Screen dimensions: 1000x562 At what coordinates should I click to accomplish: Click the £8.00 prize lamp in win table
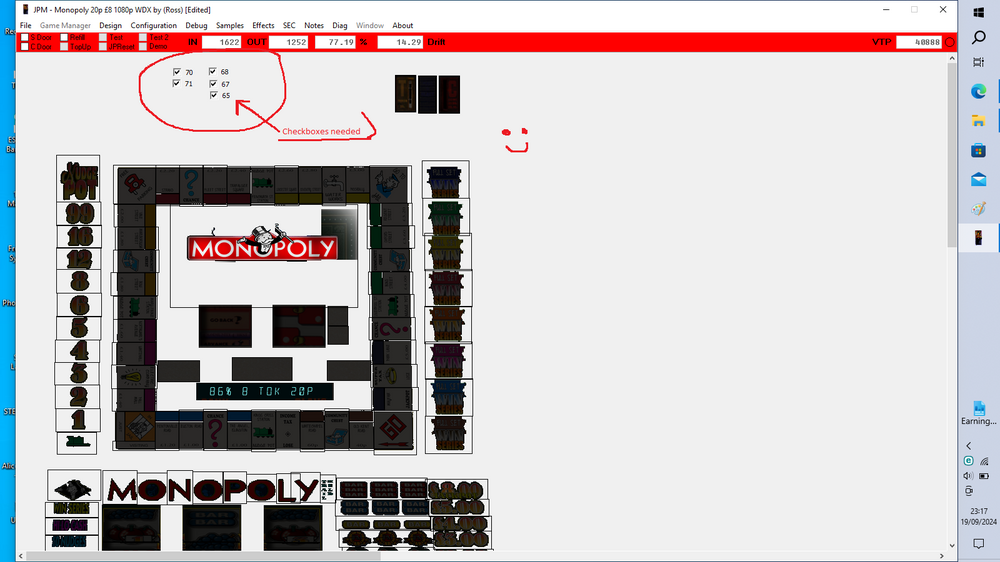(457, 489)
